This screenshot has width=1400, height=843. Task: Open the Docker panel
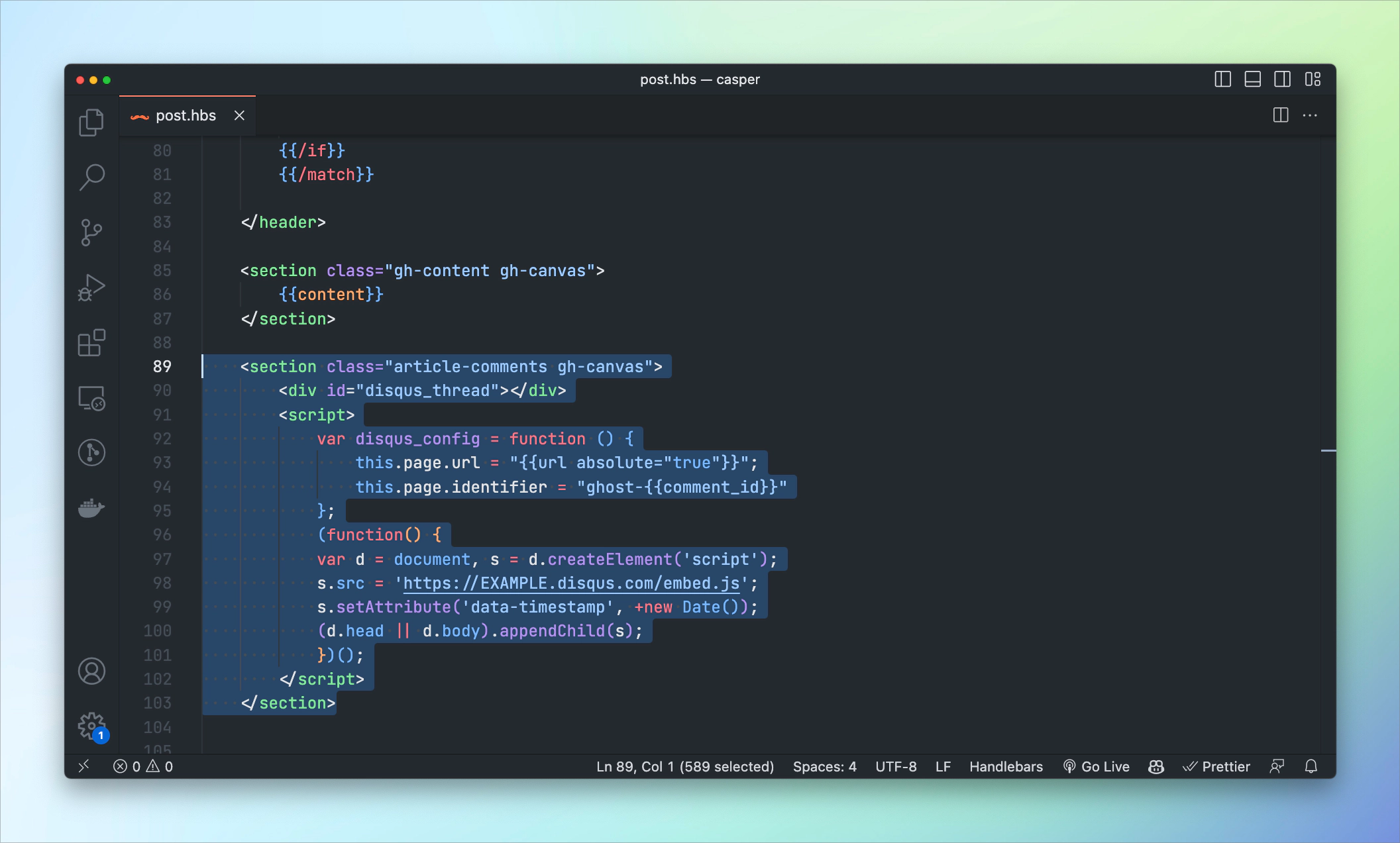[x=91, y=508]
